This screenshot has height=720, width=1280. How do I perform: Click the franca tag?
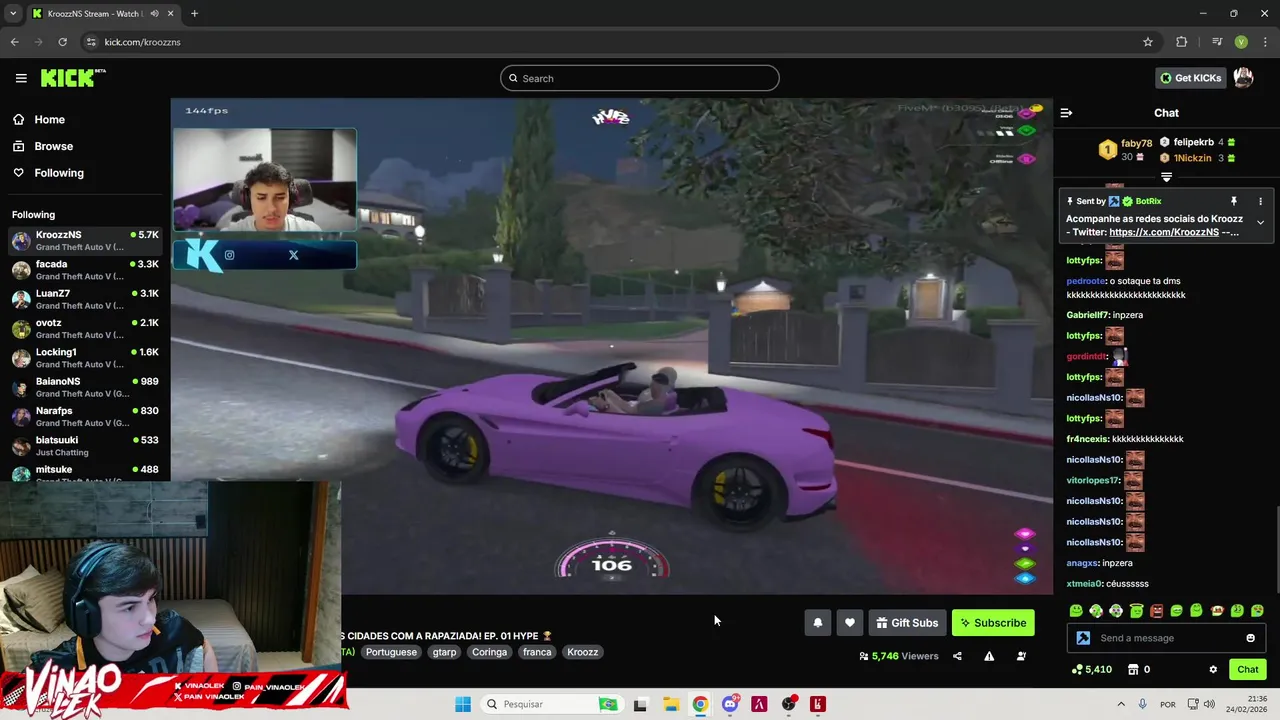click(537, 652)
